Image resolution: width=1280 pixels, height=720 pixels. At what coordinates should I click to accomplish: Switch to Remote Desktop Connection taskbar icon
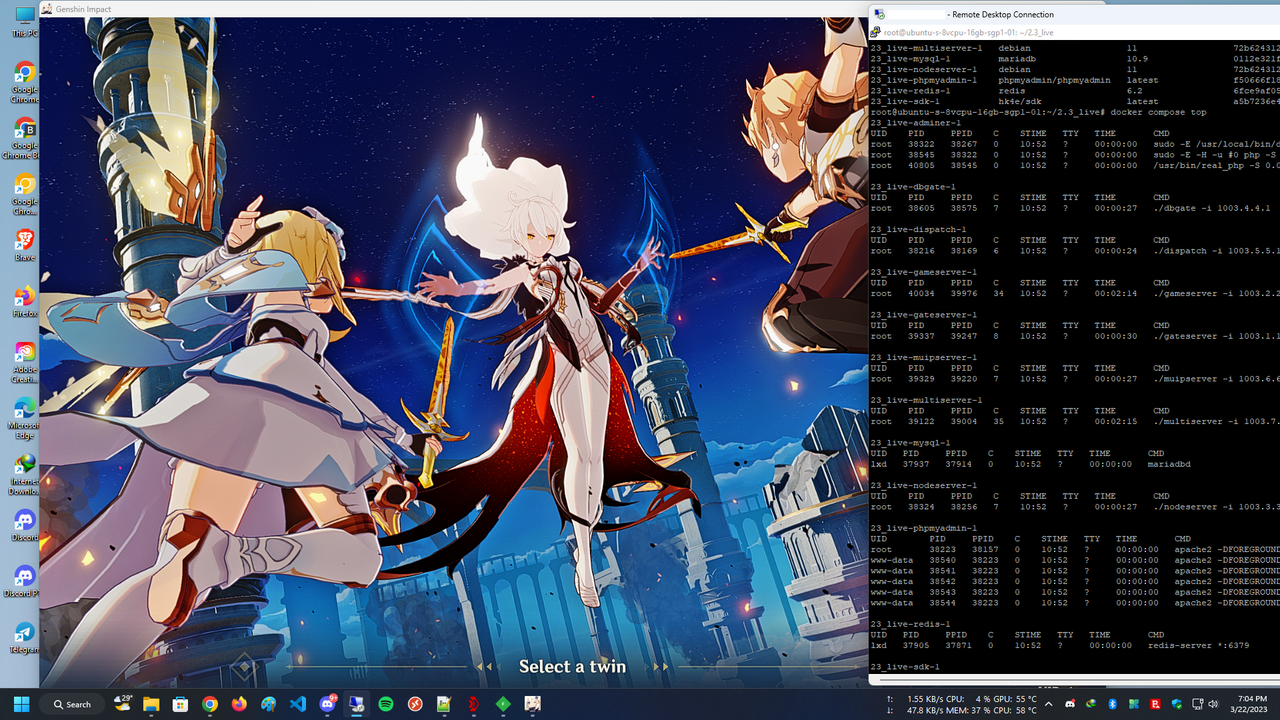(356, 704)
